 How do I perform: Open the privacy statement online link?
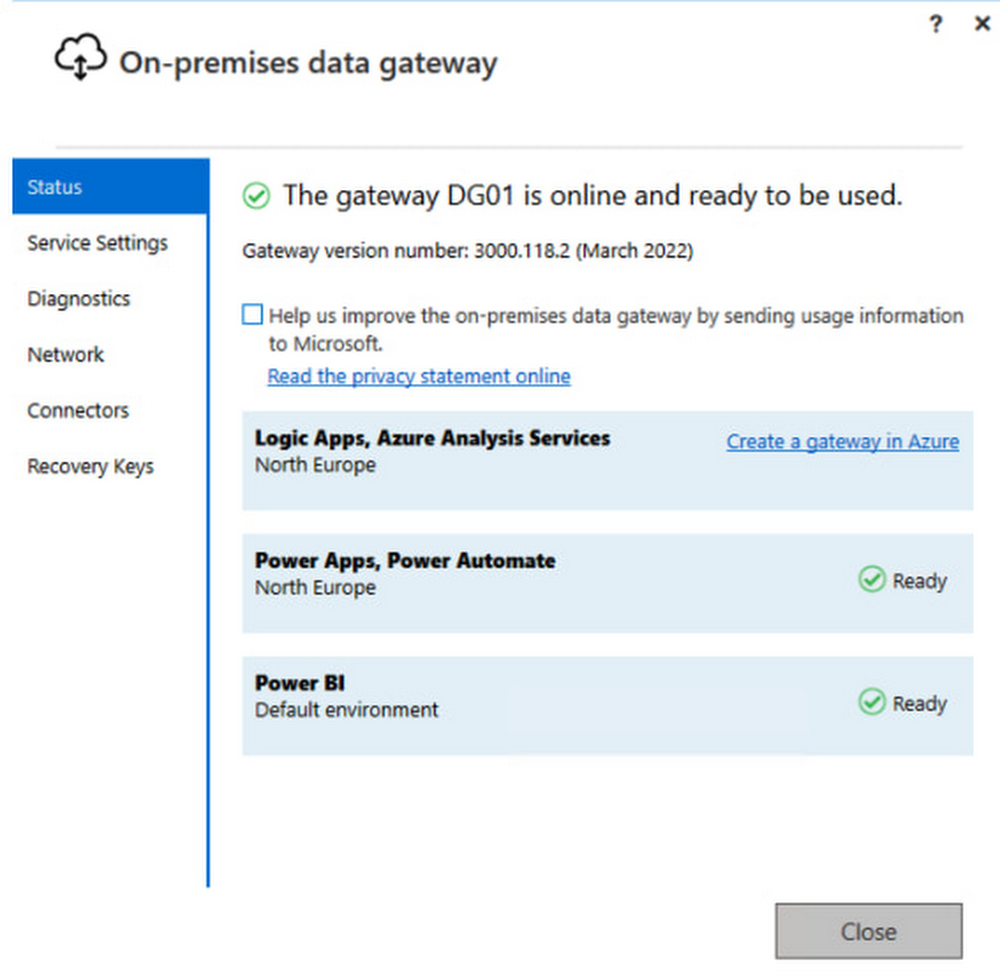[419, 376]
